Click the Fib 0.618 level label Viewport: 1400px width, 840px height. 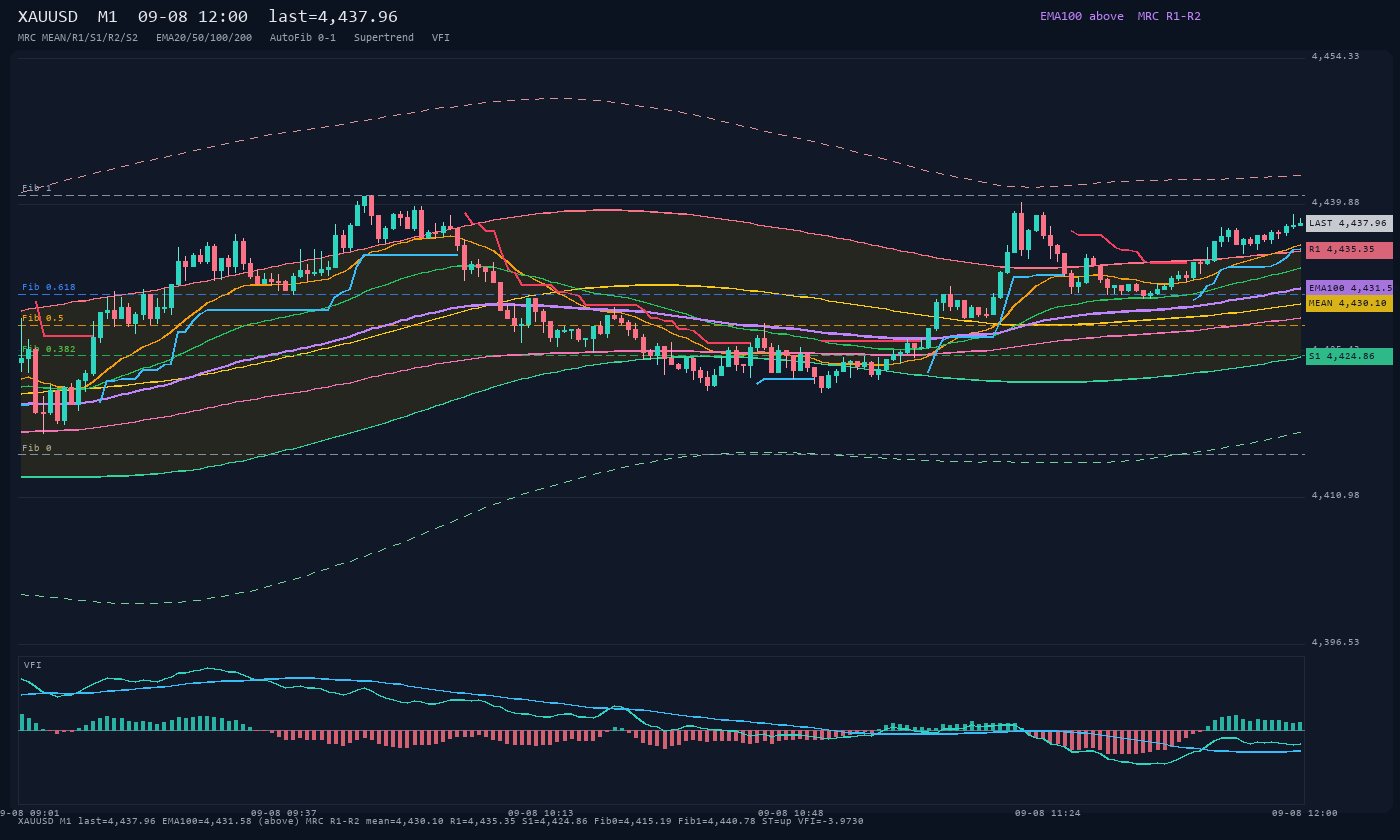[49, 287]
